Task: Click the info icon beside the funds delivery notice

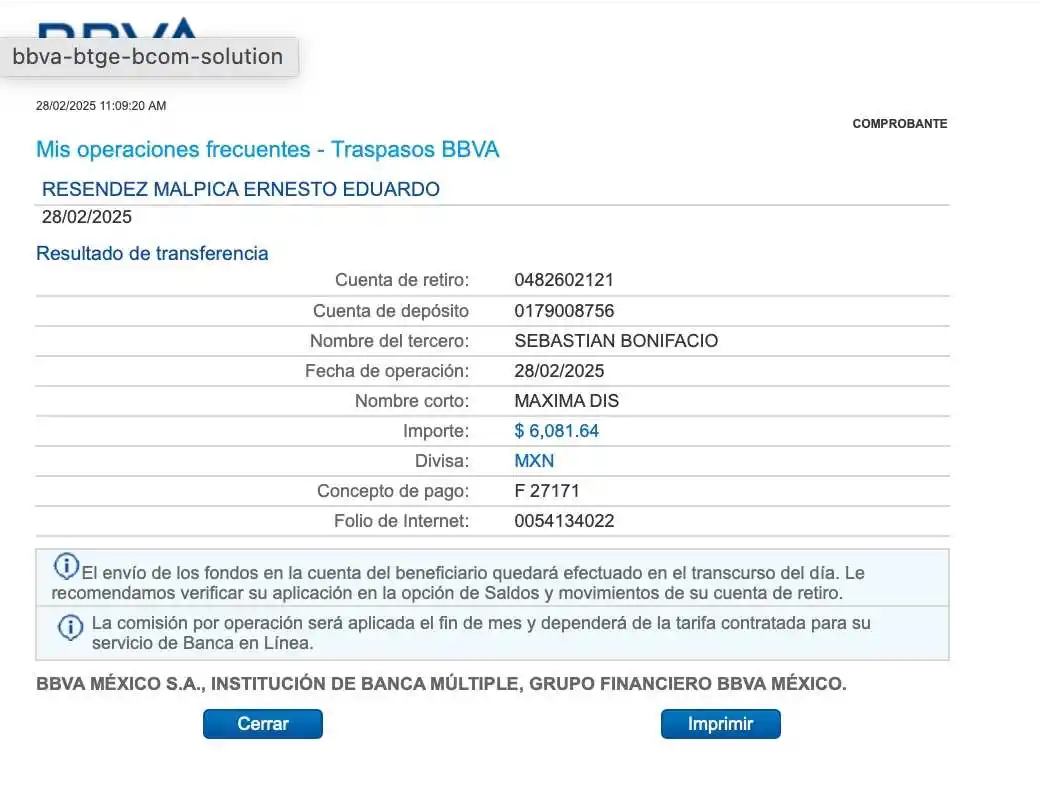Action: (x=66, y=566)
